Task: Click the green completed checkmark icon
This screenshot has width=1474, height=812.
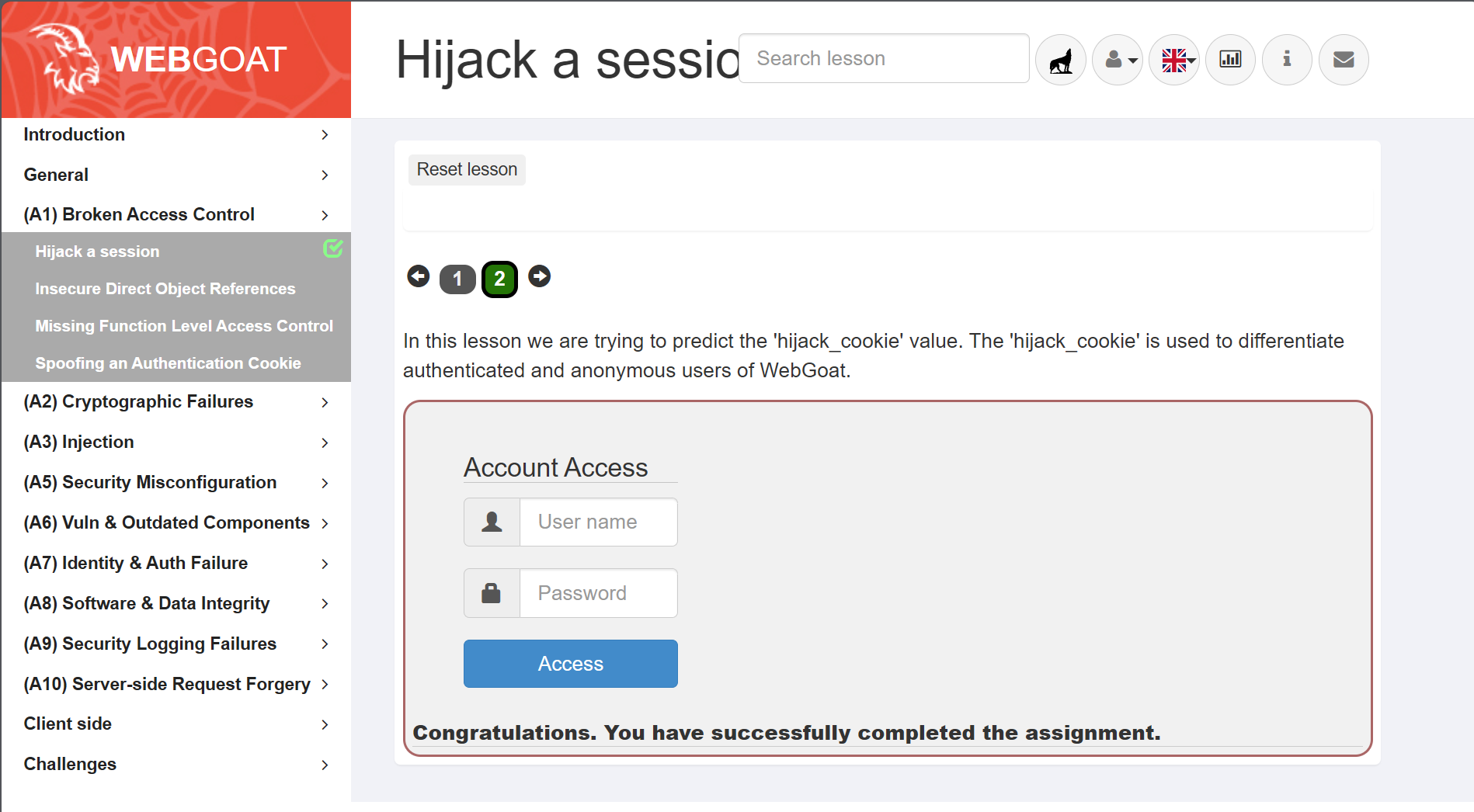Action: [333, 248]
